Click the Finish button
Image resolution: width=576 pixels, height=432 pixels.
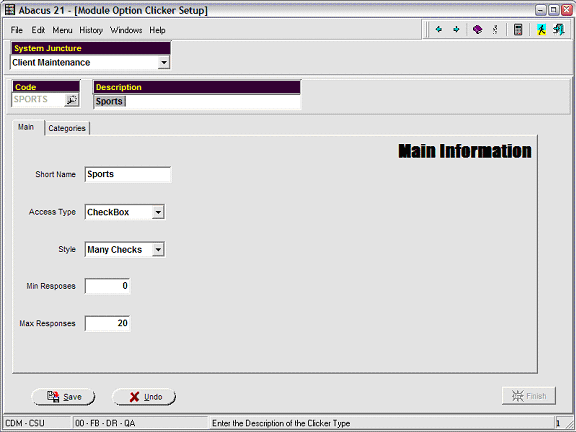point(529,396)
